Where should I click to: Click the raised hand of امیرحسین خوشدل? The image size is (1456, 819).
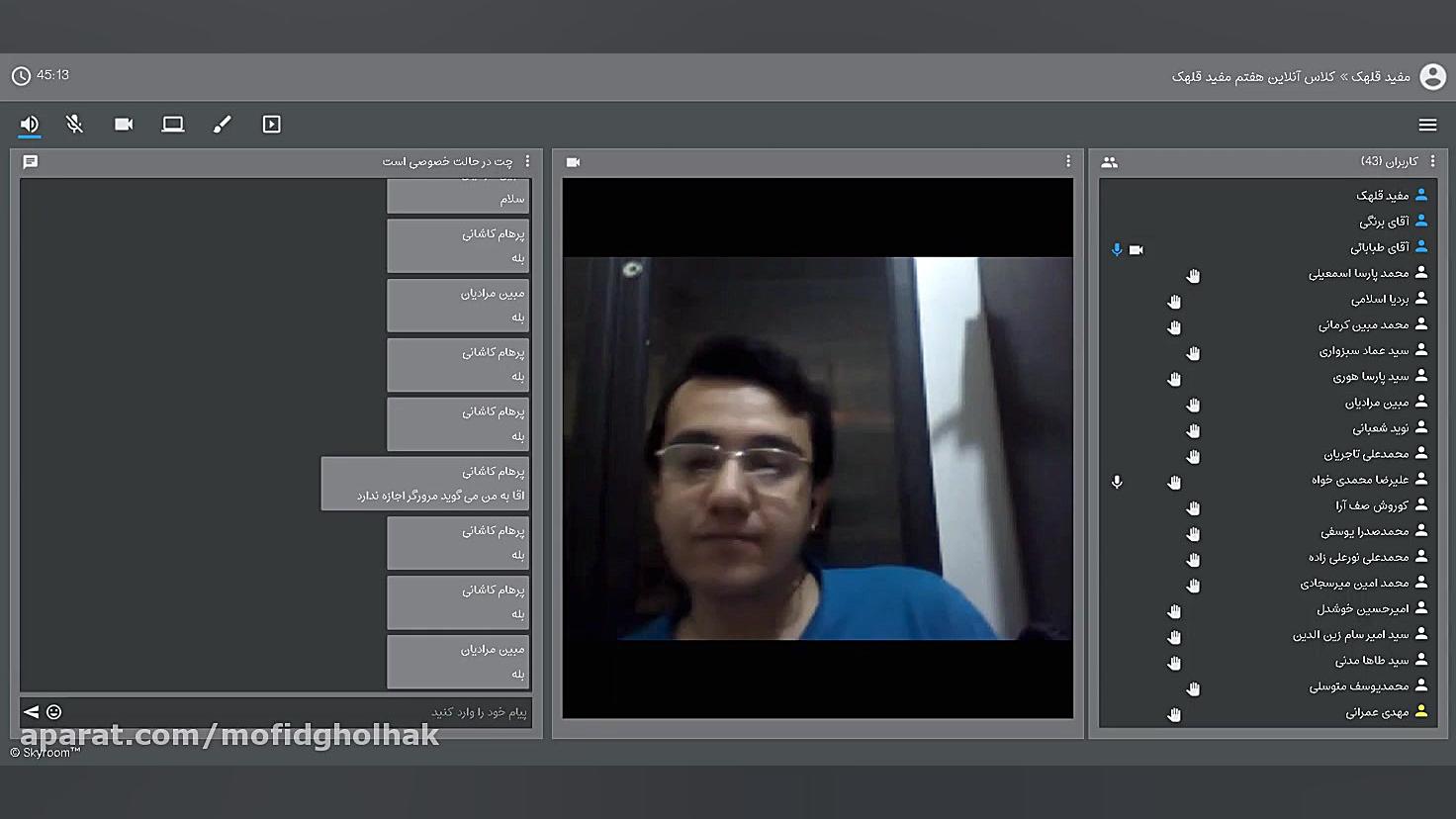coord(1174,611)
